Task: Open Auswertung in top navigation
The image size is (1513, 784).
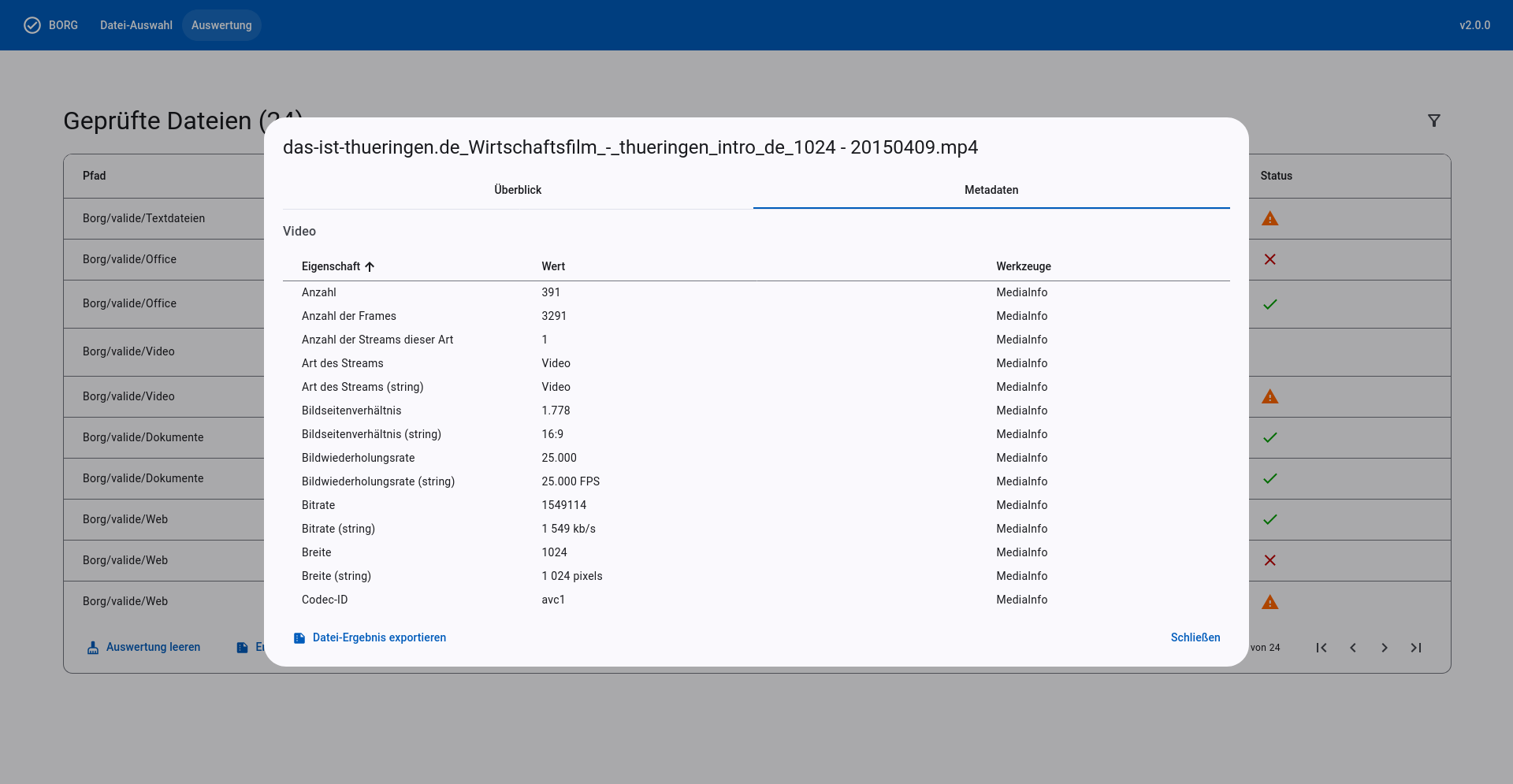Action: (221, 25)
